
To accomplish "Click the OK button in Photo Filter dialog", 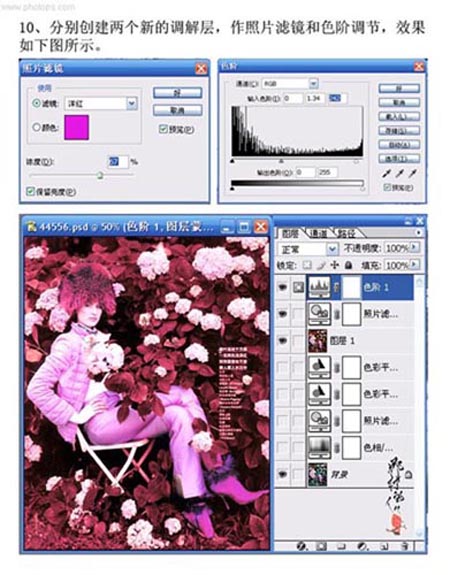I will click(x=178, y=92).
